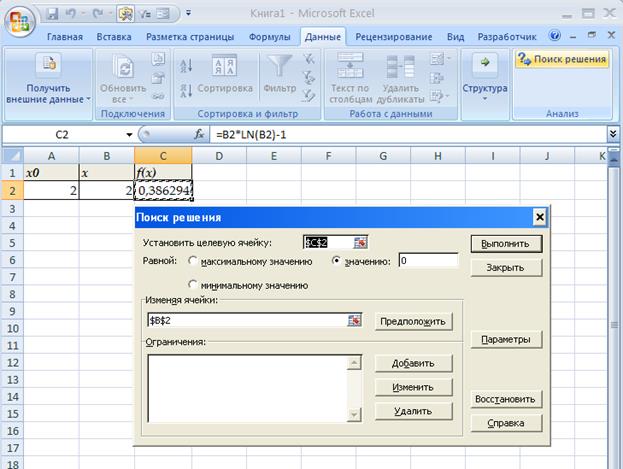Launch Solver (Поиск решения) from ribbon
This screenshot has width=623, height=469.
[562, 59]
